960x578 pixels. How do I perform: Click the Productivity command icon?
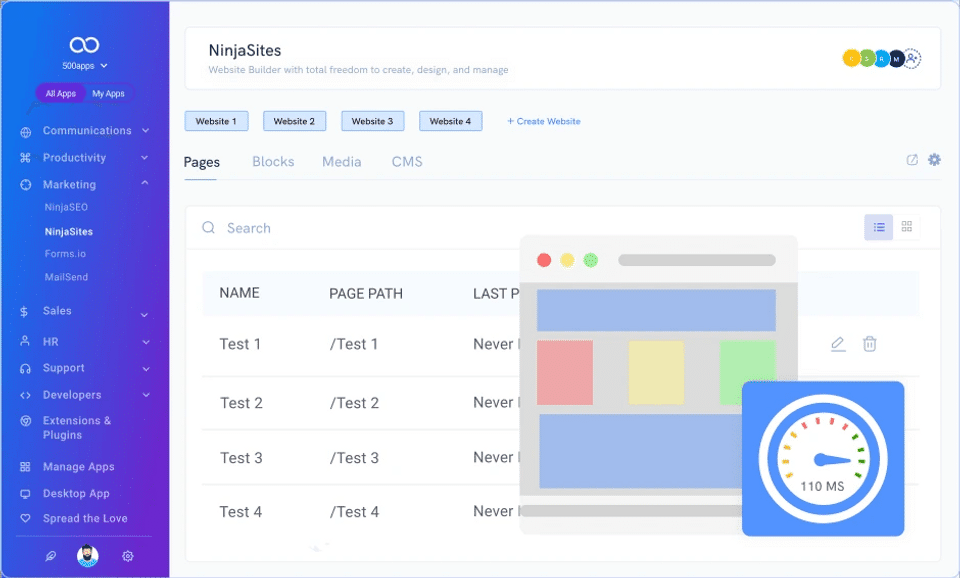click(25, 158)
